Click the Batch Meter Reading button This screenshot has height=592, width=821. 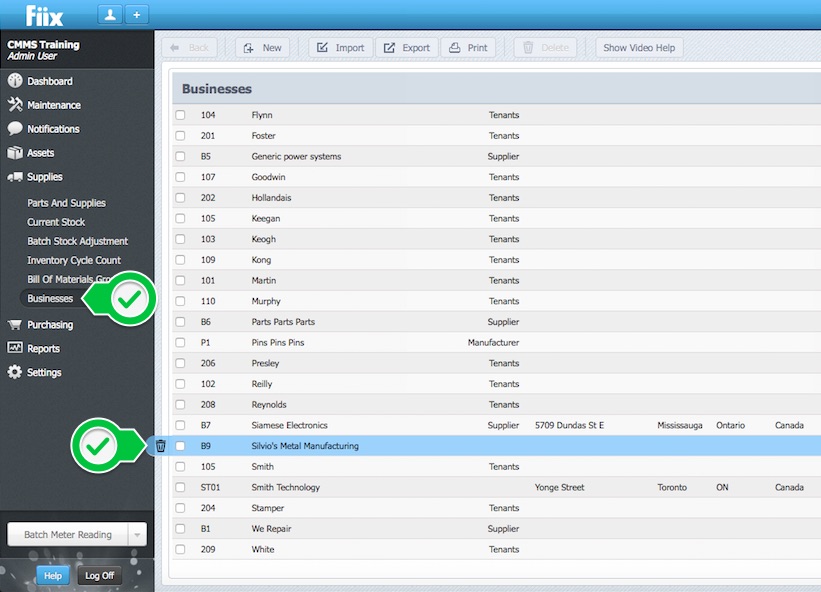coord(68,534)
